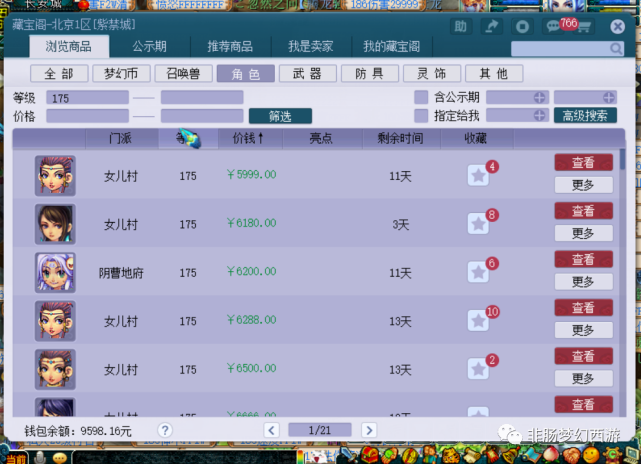Switch to 我的藏宝阁 tab

pyautogui.click(x=392, y=46)
